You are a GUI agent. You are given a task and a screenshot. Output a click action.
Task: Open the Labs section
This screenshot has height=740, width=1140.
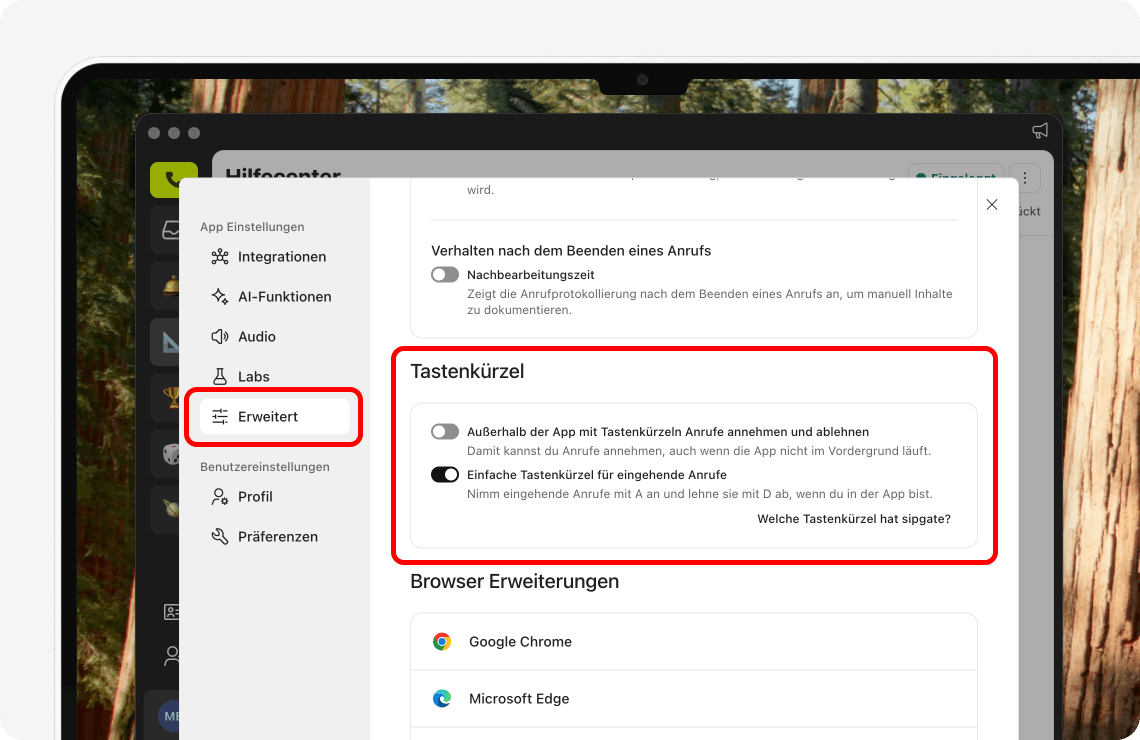click(254, 376)
